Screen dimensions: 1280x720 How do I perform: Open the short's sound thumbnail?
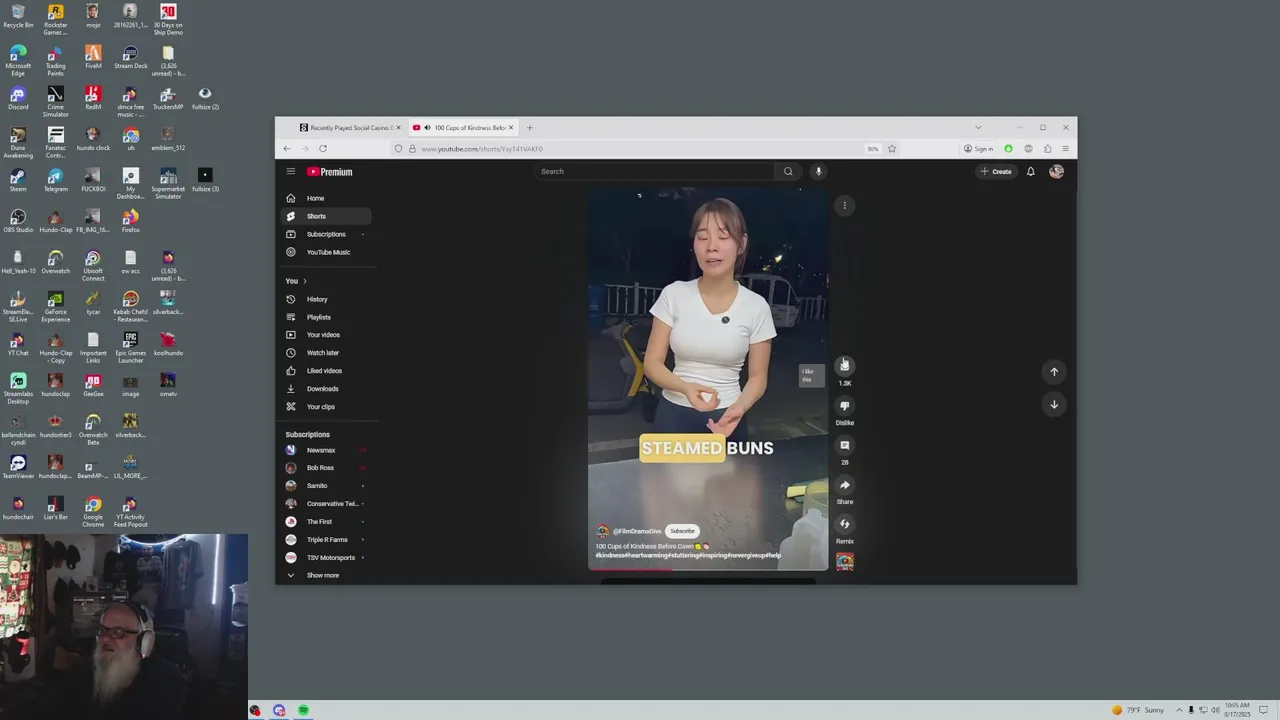[x=845, y=562]
